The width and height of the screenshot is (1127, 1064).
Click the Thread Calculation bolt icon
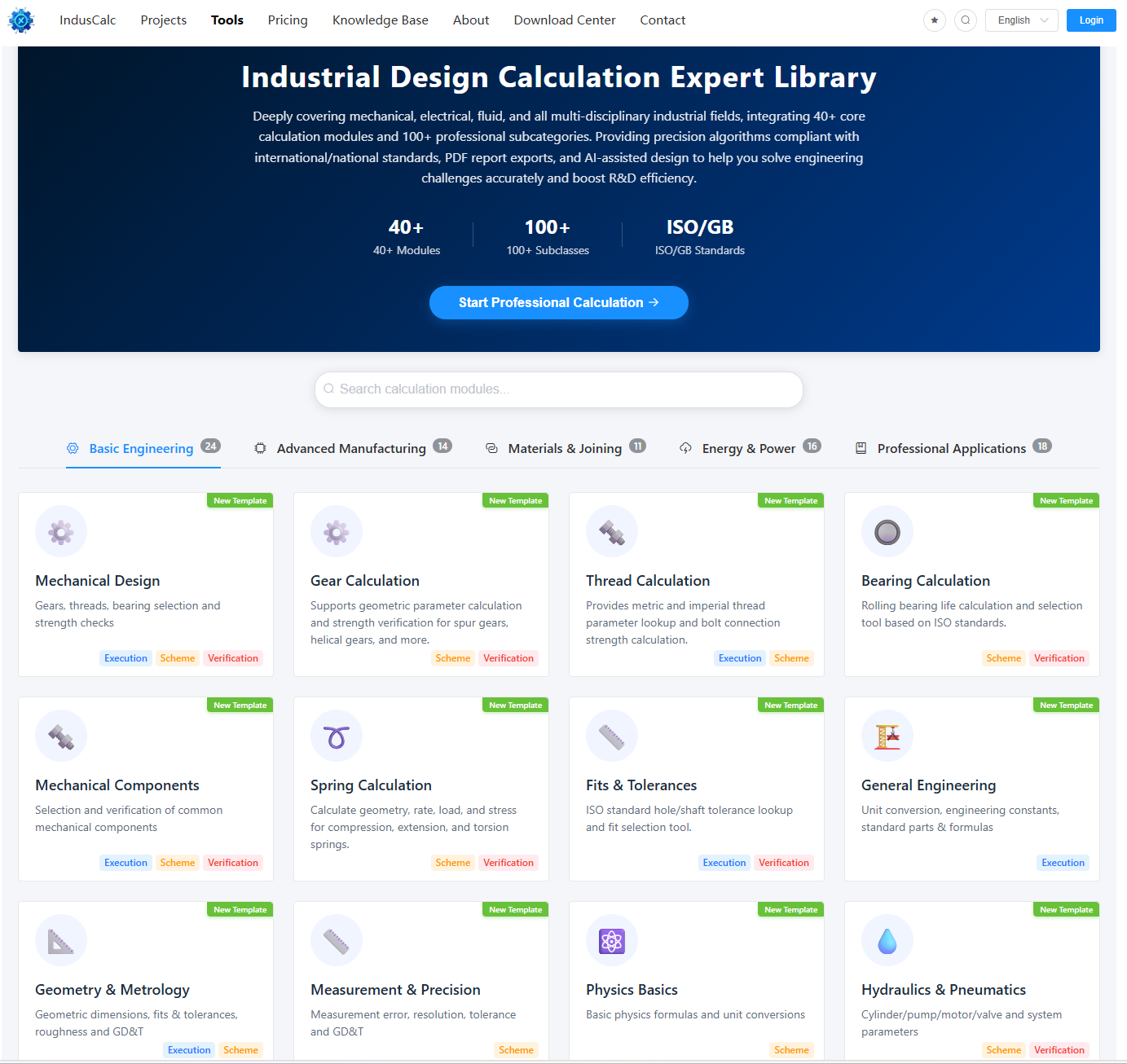tap(611, 530)
